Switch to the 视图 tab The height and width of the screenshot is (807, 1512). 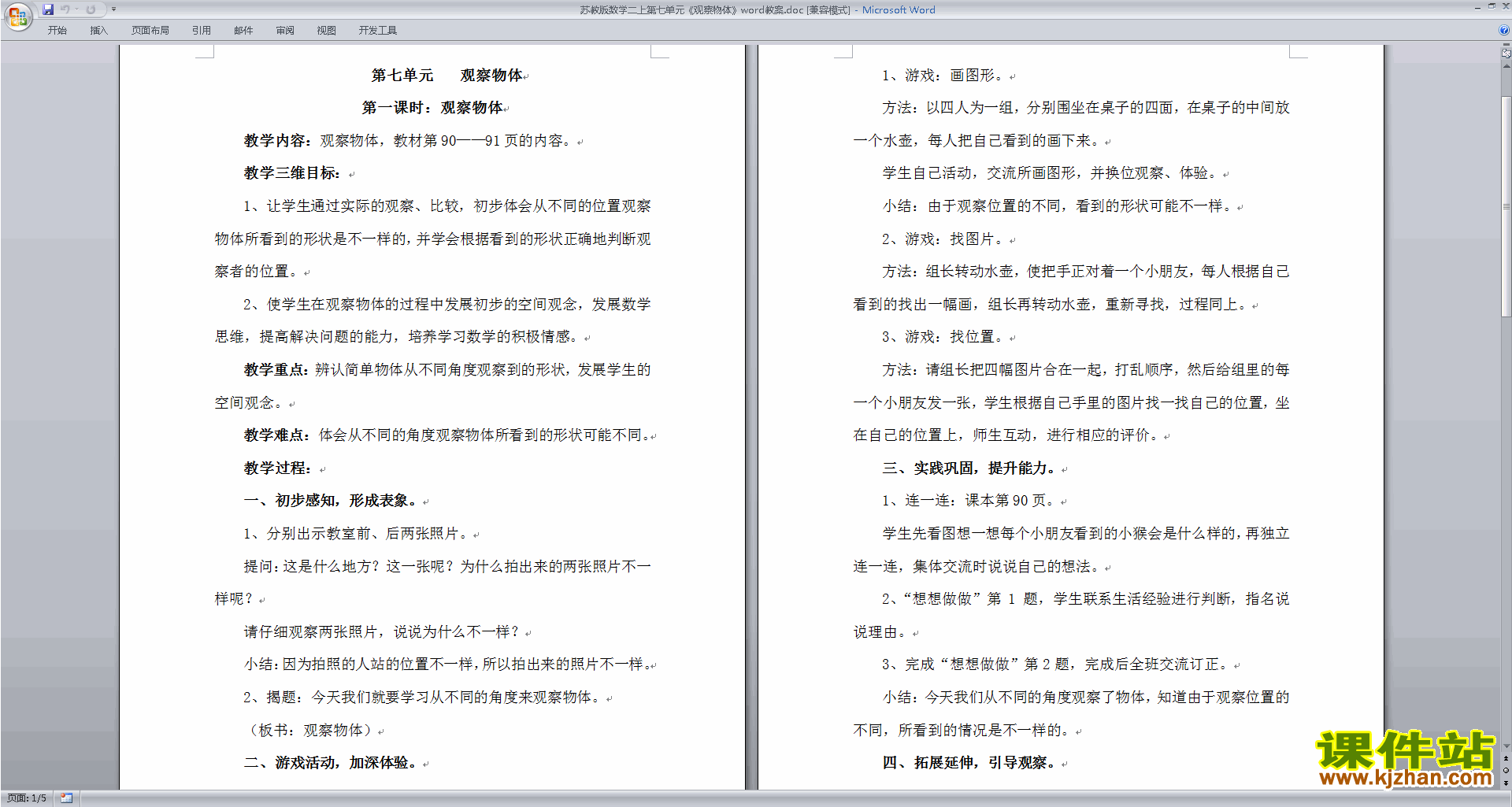pyautogui.click(x=326, y=31)
